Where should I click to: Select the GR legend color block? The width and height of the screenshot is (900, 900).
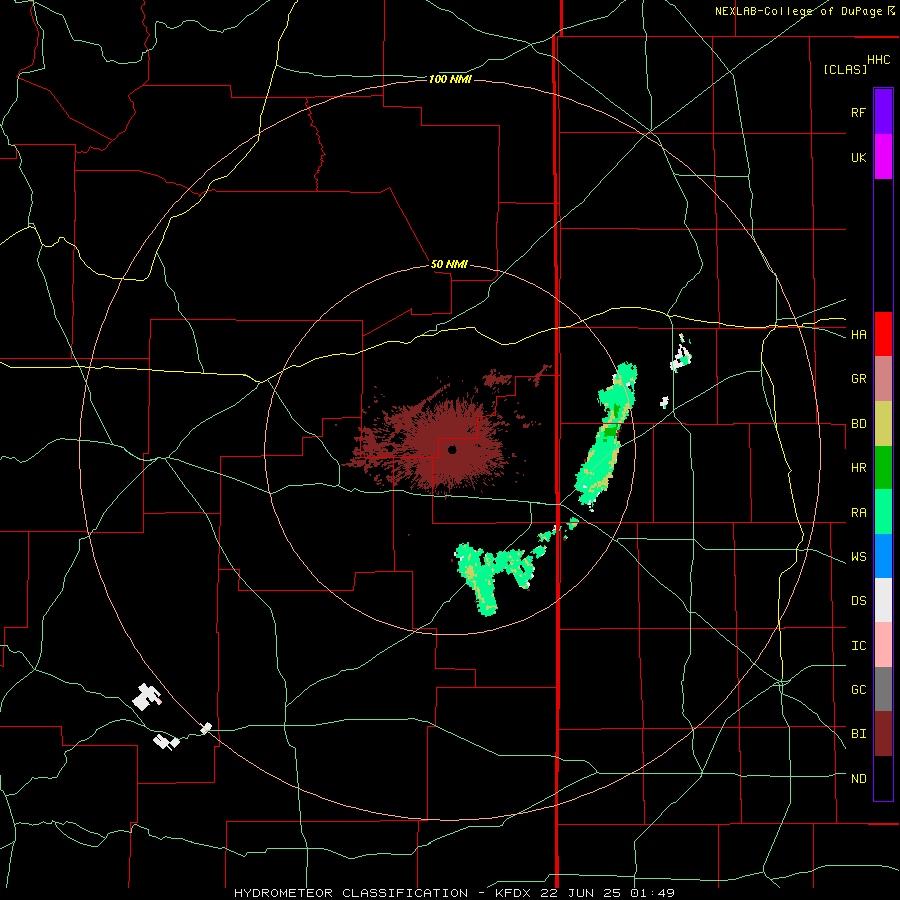pyautogui.click(x=883, y=379)
